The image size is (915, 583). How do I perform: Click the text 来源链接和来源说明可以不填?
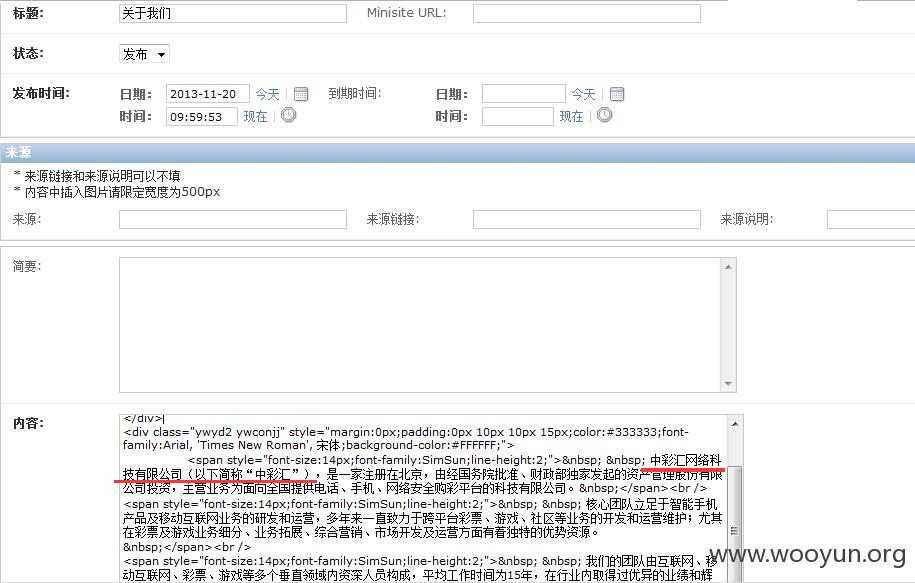coord(102,176)
